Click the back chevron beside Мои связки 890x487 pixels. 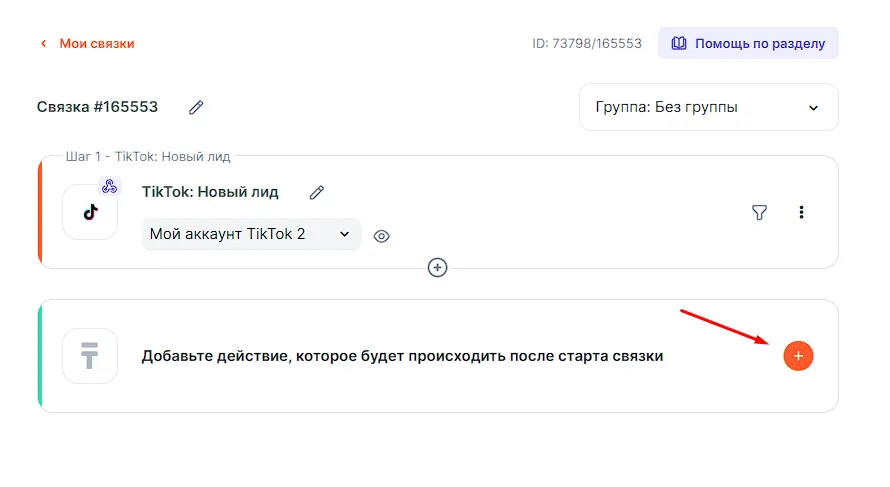[x=43, y=44]
